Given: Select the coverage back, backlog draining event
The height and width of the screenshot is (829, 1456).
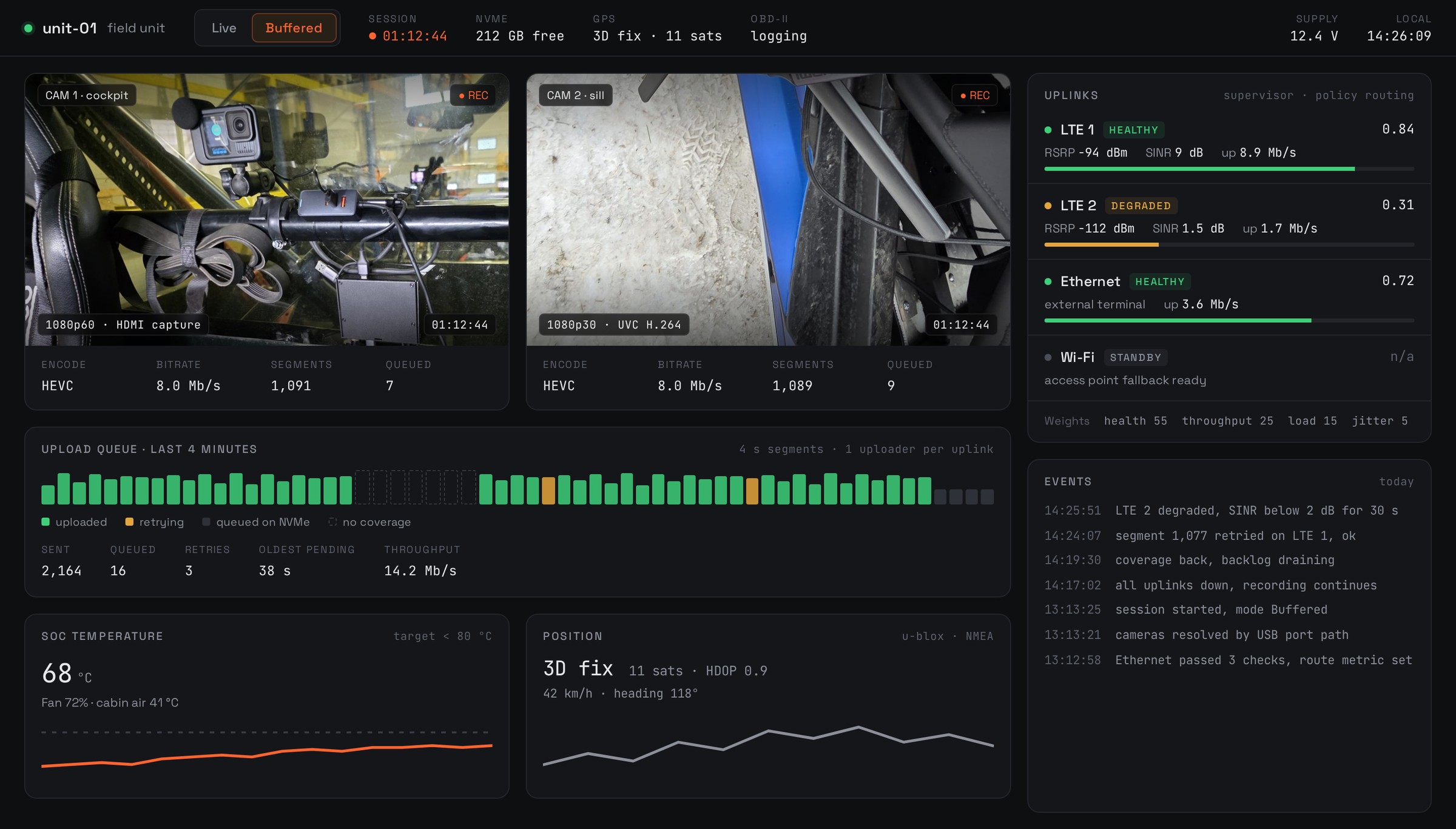Looking at the screenshot, I should (1229, 560).
